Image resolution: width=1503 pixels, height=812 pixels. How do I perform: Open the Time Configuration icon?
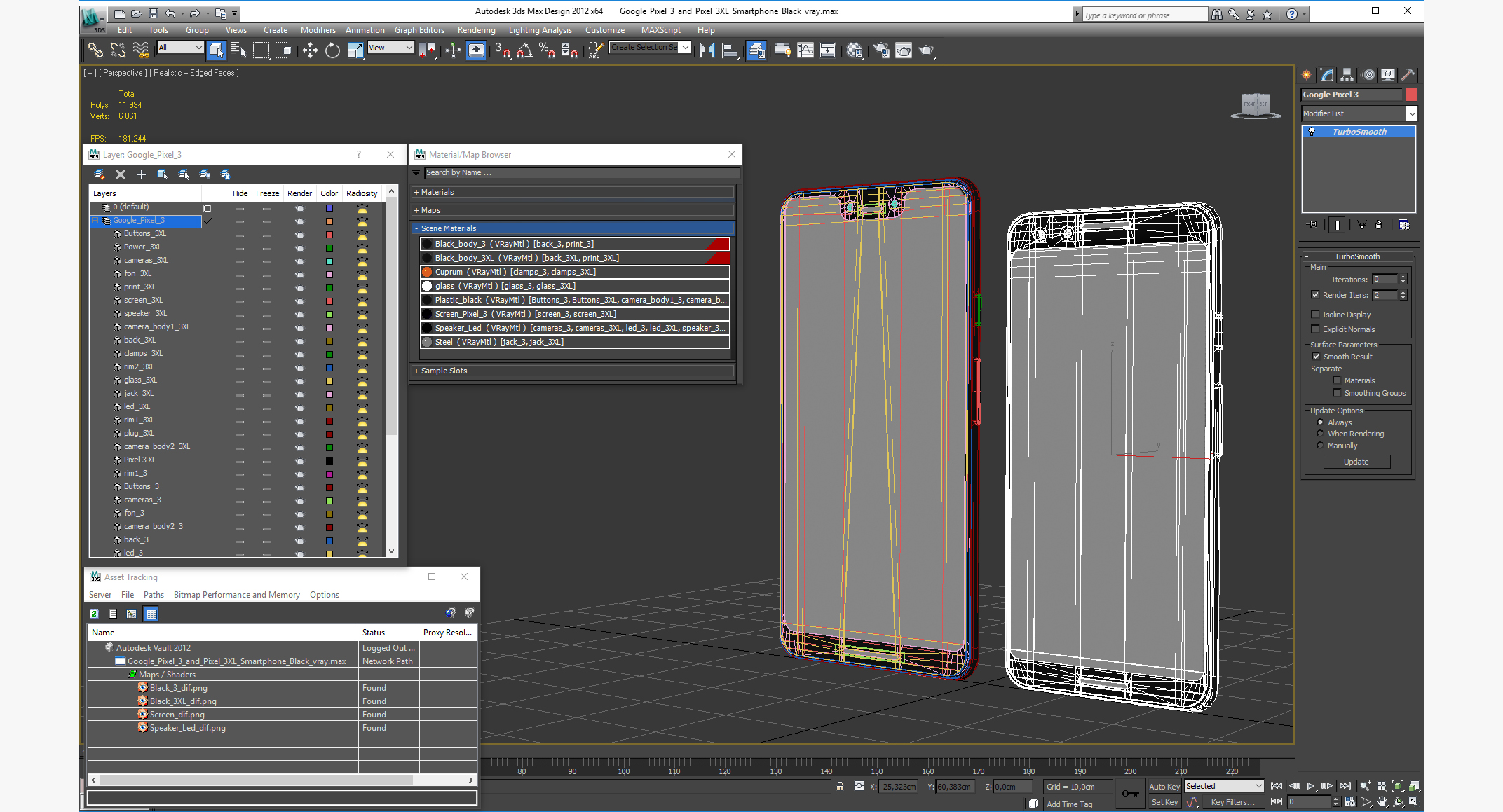coord(1349,802)
